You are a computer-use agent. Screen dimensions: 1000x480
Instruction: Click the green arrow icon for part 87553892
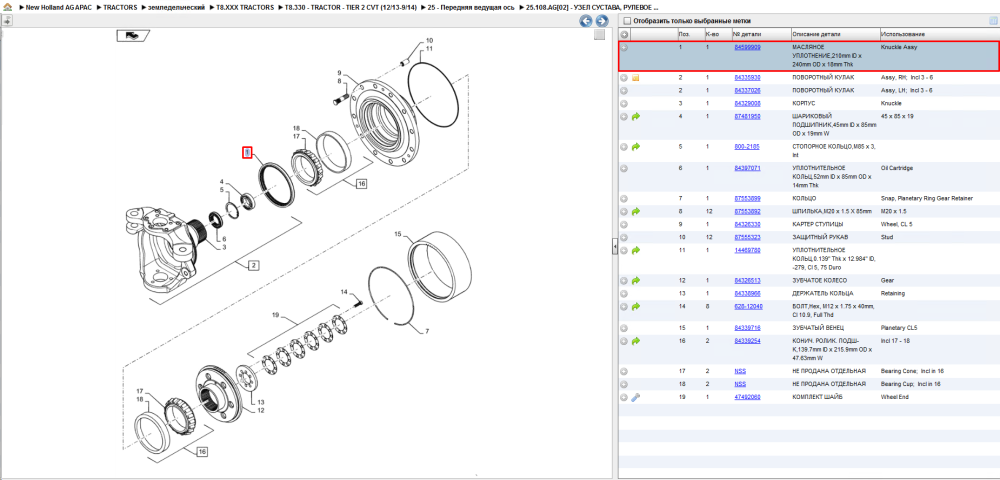pyautogui.click(x=635, y=211)
